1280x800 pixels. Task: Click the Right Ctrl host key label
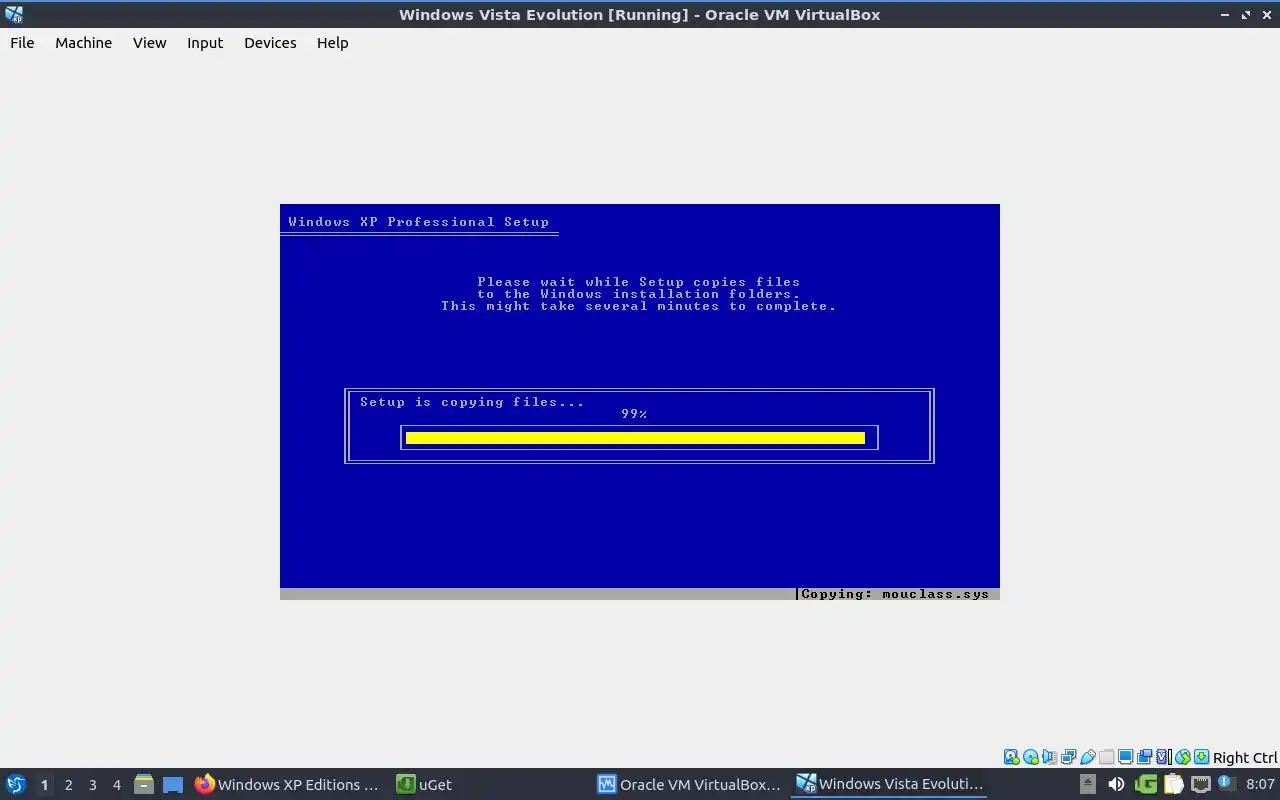pos(1245,758)
